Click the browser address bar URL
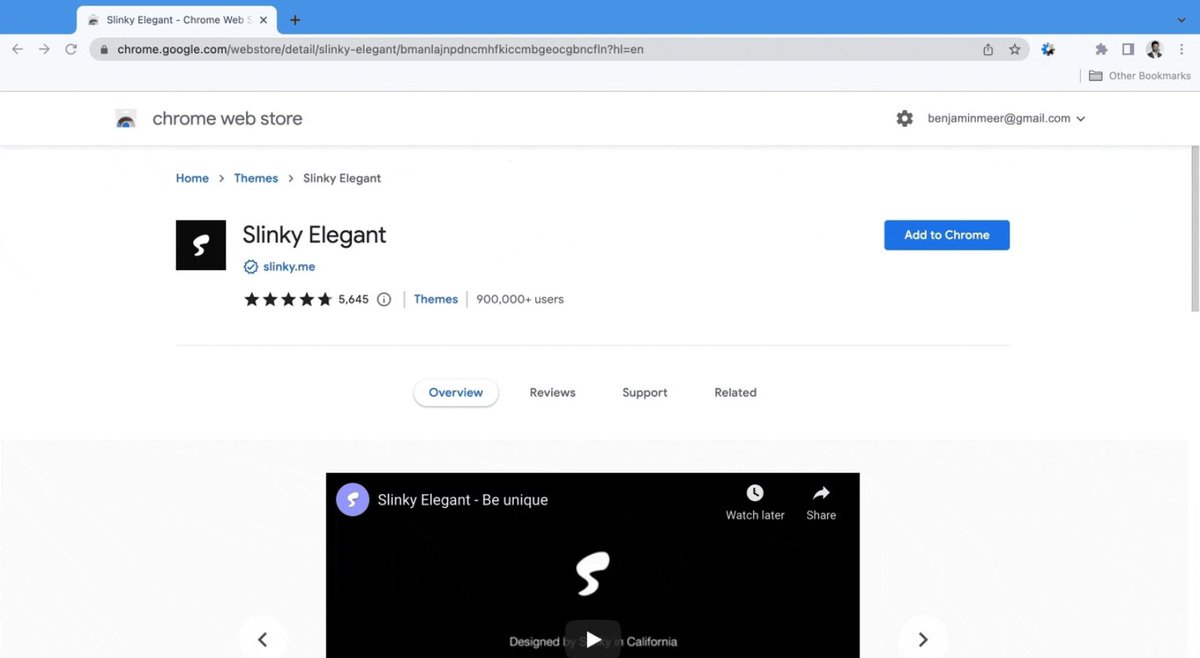Image resolution: width=1200 pixels, height=658 pixels. (x=381, y=49)
